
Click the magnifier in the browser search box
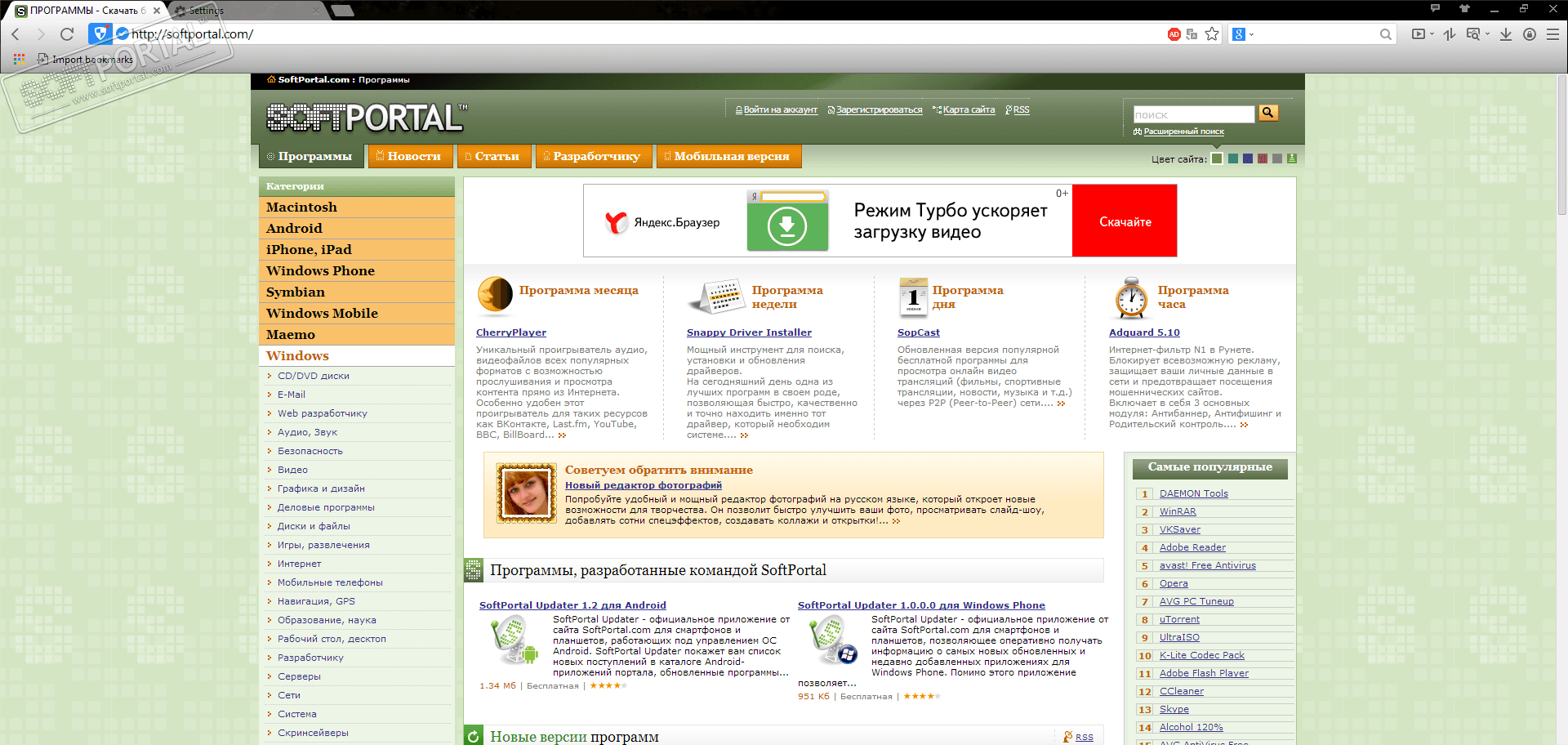[1385, 34]
